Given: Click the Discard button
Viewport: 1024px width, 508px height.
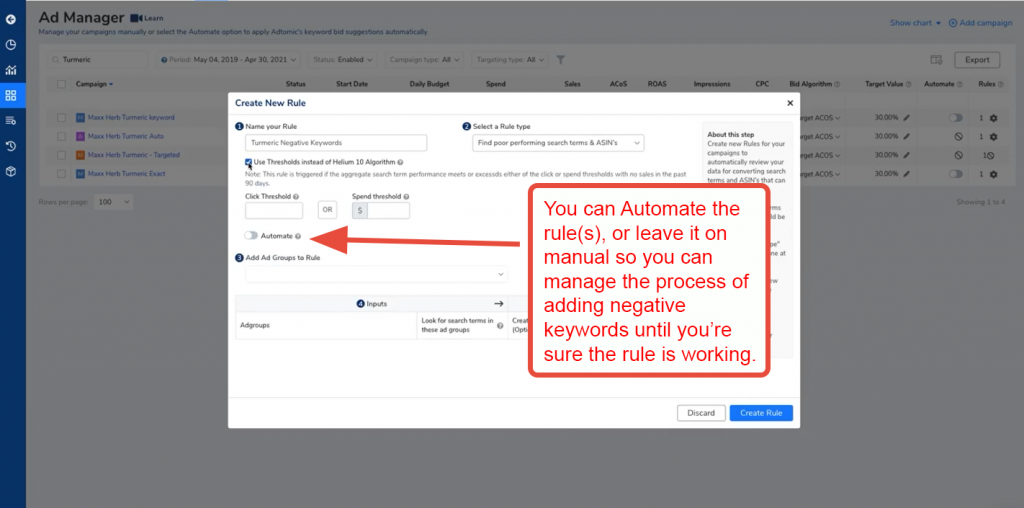Looking at the screenshot, I should [x=701, y=413].
